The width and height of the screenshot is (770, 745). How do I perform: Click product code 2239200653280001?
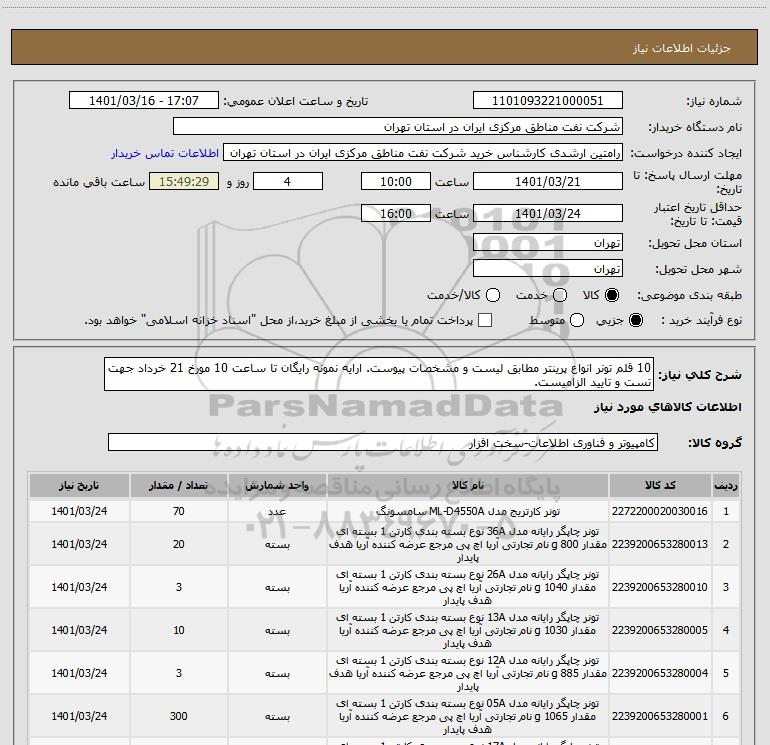pyautogui.click(x=660, y=716)
